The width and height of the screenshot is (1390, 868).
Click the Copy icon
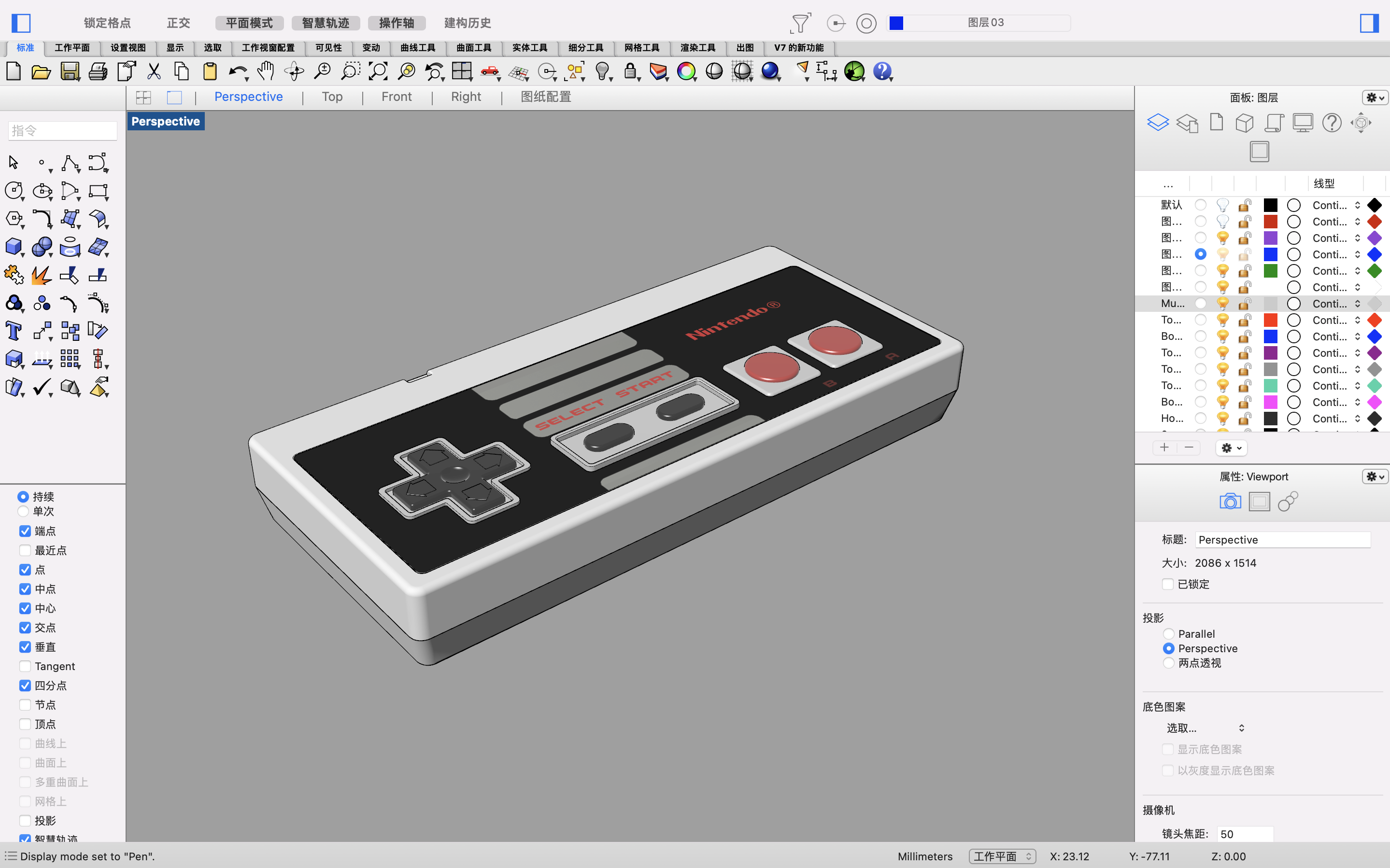coord(182,71)
